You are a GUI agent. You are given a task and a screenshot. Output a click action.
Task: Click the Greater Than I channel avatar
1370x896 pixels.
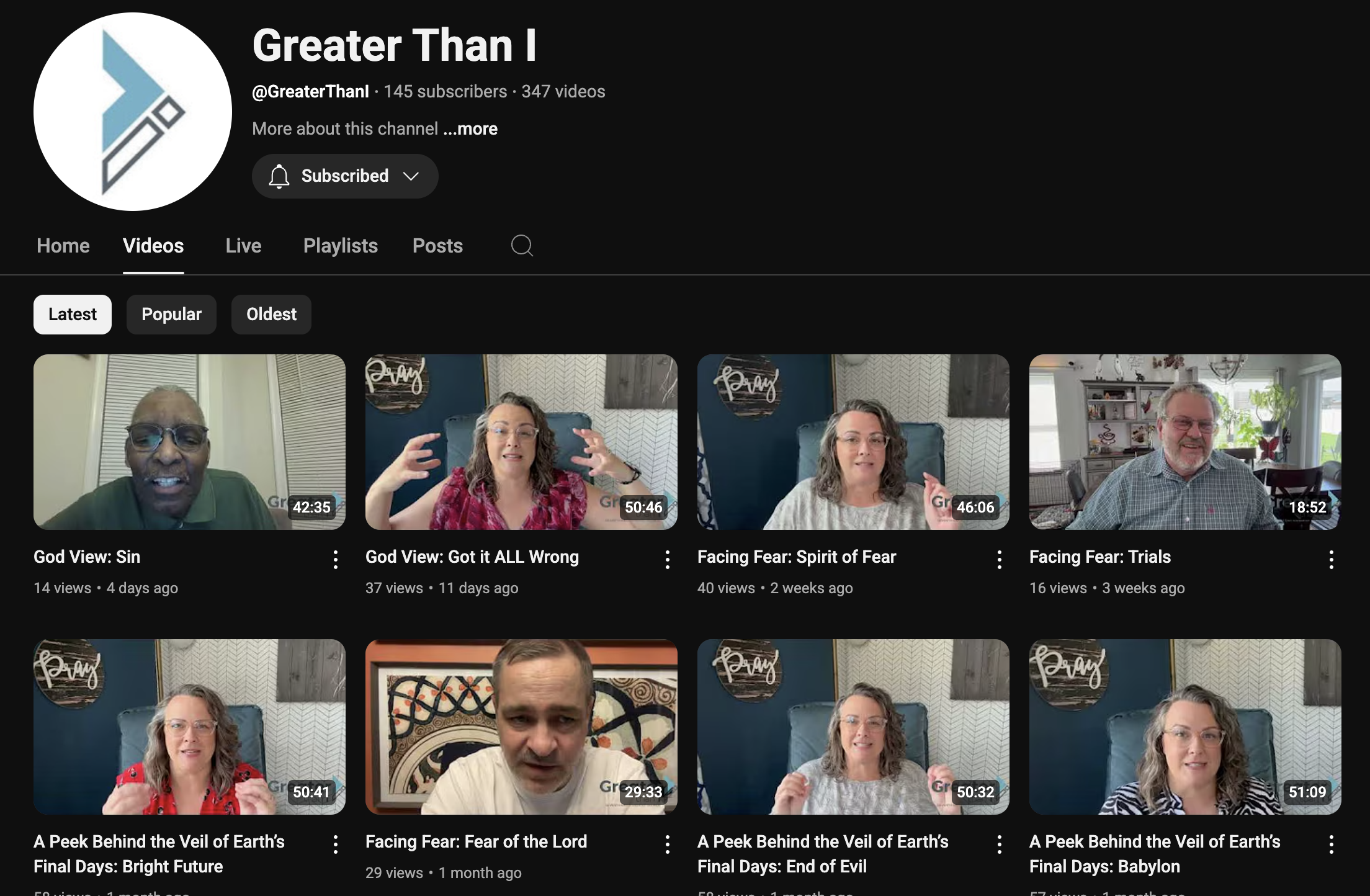tap(133, 112)
